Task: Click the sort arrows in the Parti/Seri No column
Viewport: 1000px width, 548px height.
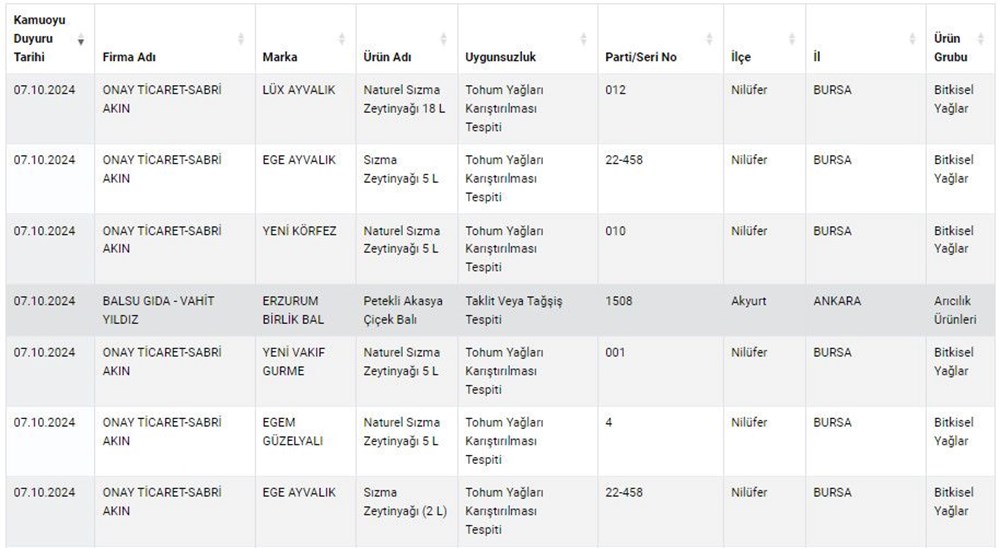Action: coord(710,39)
